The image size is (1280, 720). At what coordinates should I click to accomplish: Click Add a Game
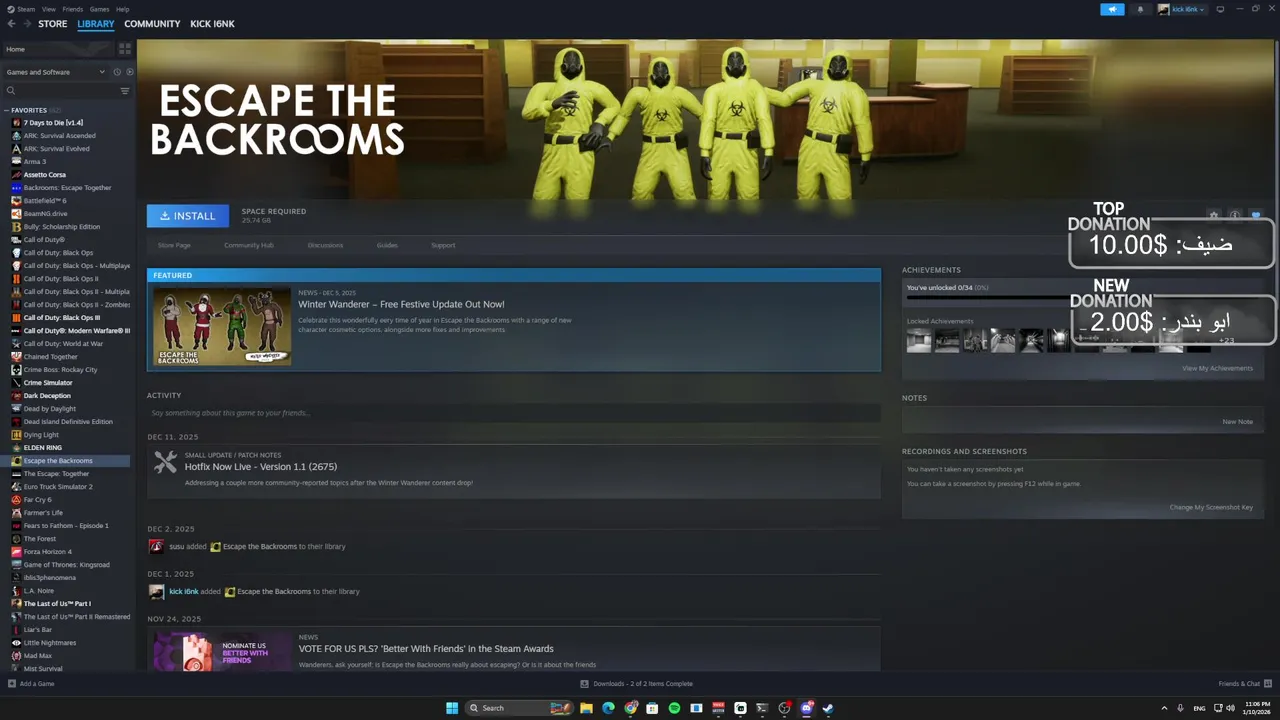tap(31, 684)
